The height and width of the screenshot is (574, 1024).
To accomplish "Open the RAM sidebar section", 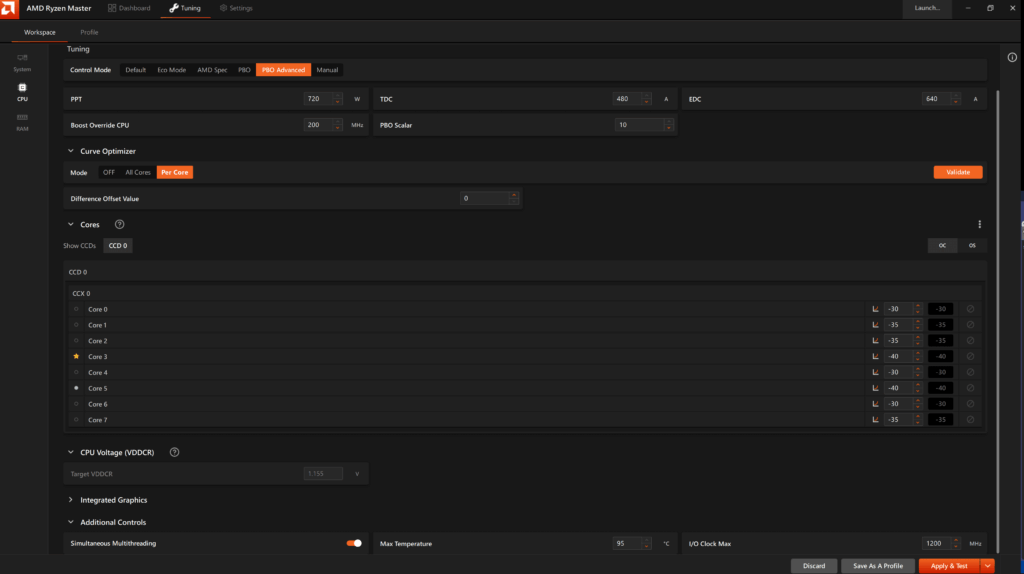I will (x=22, y=122).
